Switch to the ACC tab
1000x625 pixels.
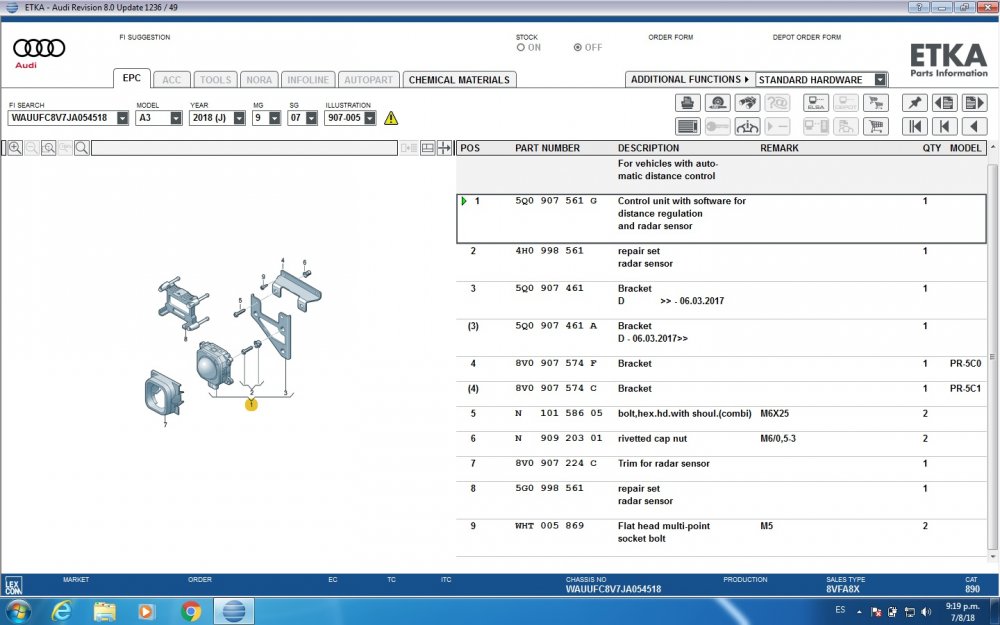[x=172, y=80]
